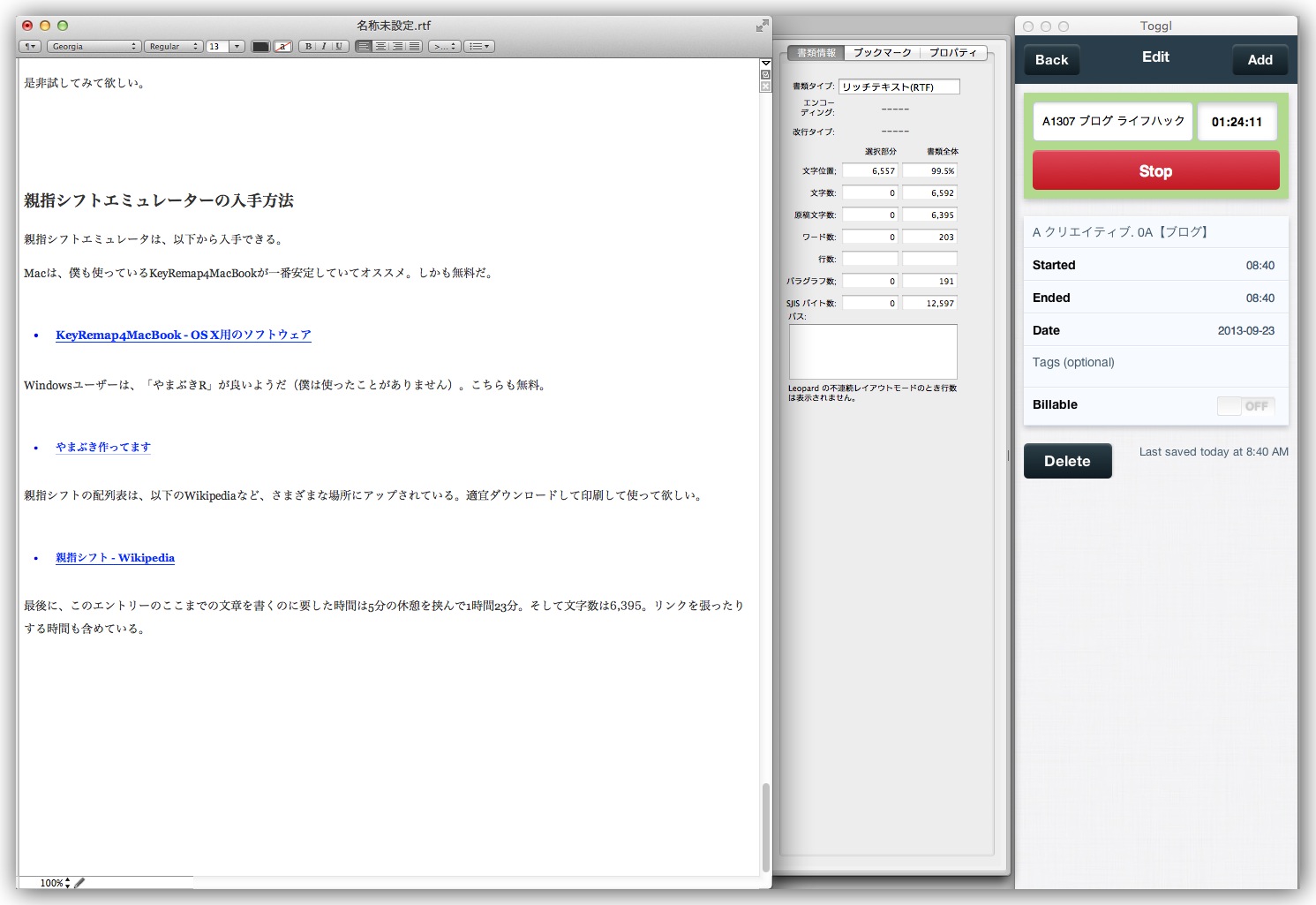The image size is (1316, 905).
Task: Open the Regular font style dropdown
Action: pos(173,46)
